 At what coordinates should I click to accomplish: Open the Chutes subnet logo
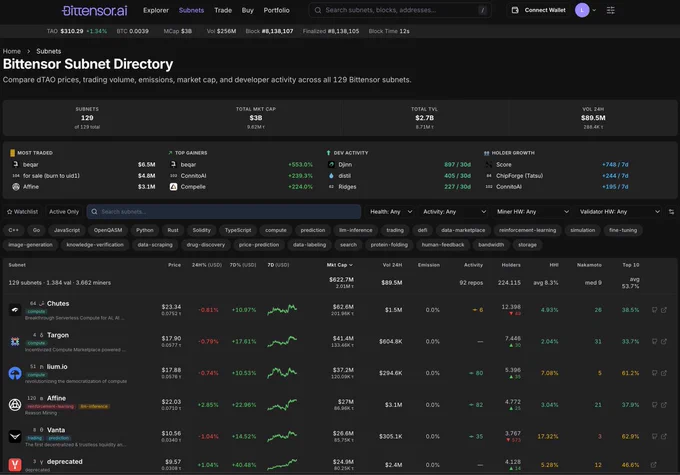click(15, 310)
